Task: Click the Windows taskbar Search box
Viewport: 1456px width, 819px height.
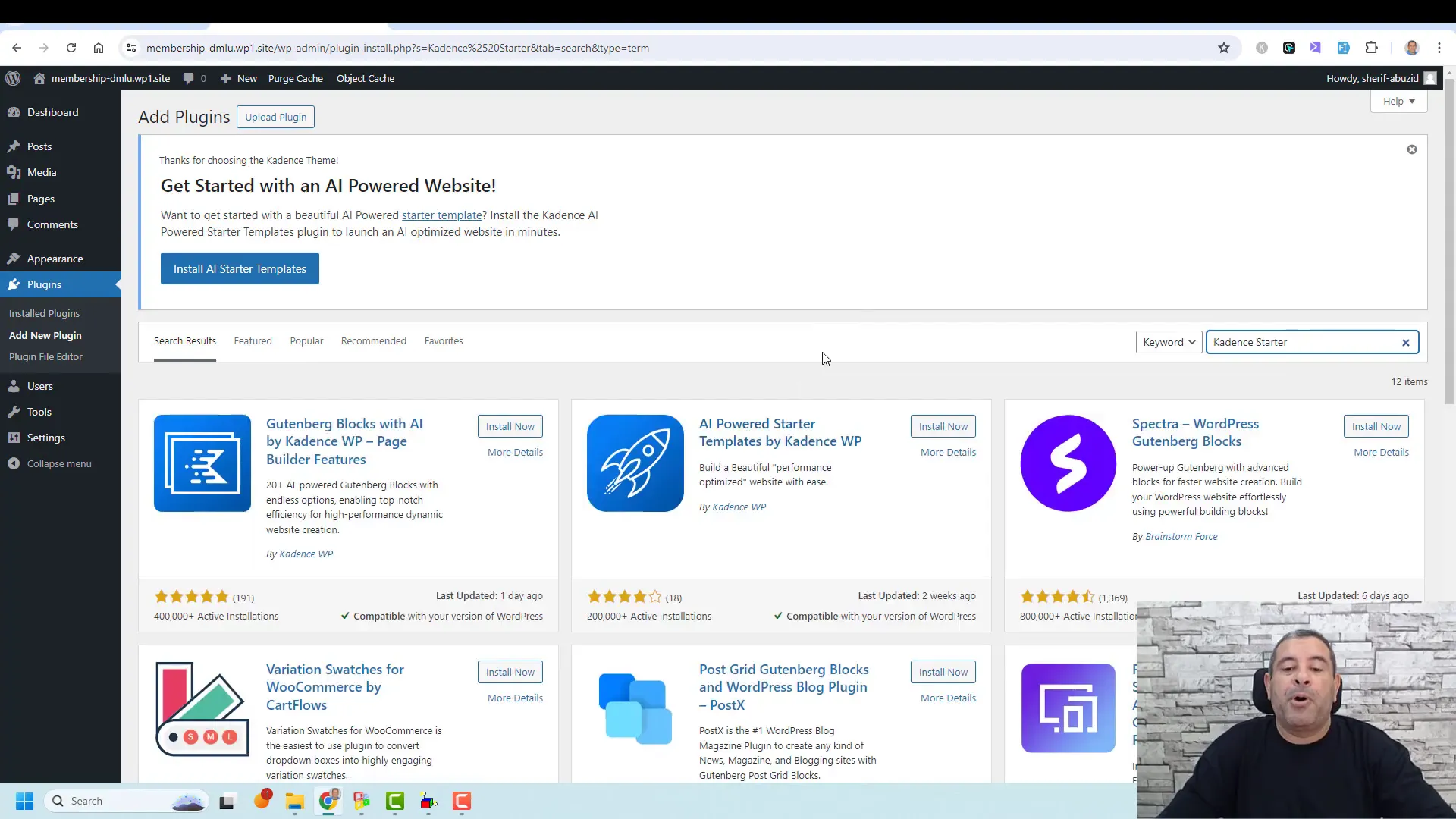Action: pos(125,802)
